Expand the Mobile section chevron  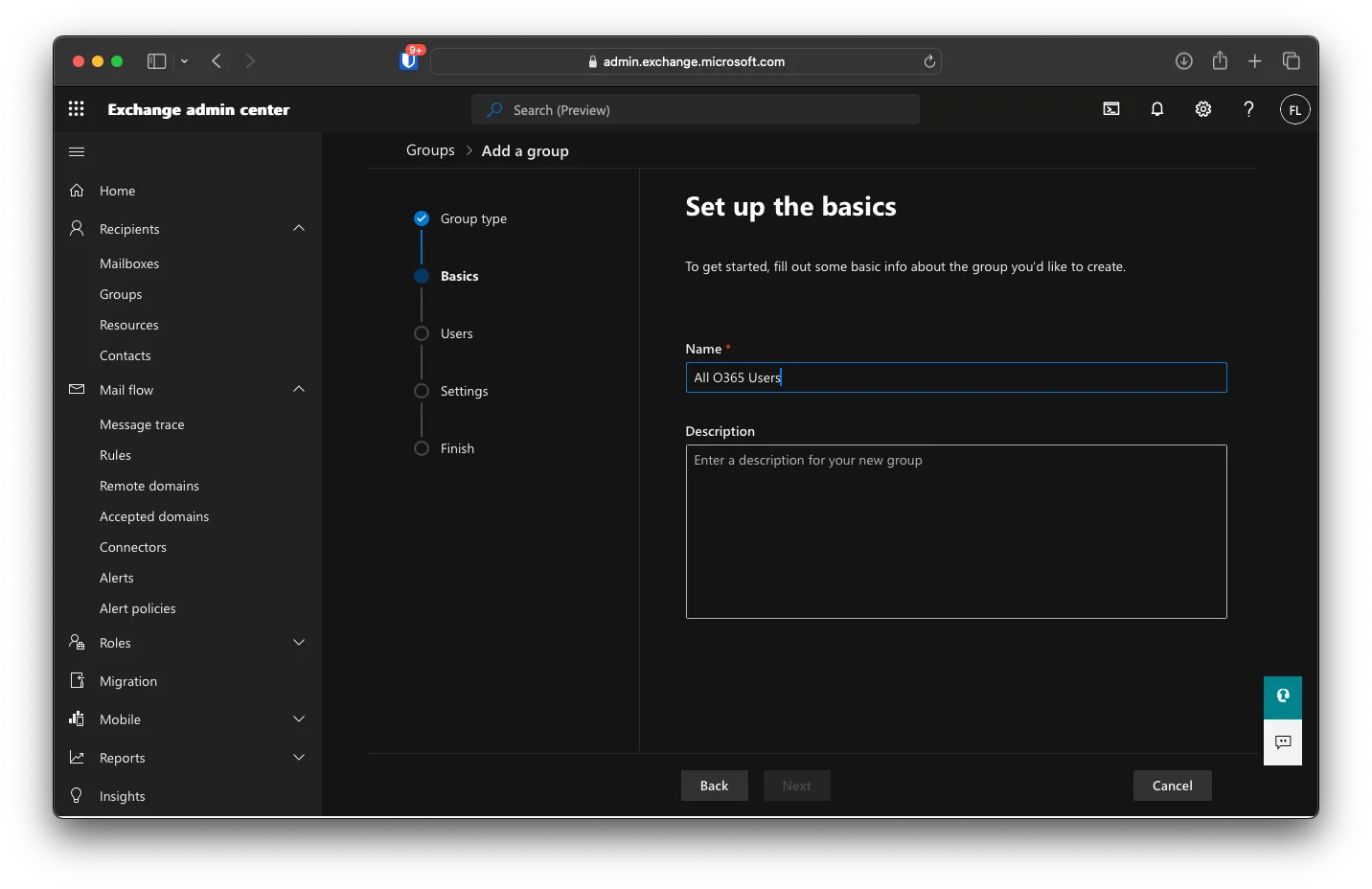[299, 718]
